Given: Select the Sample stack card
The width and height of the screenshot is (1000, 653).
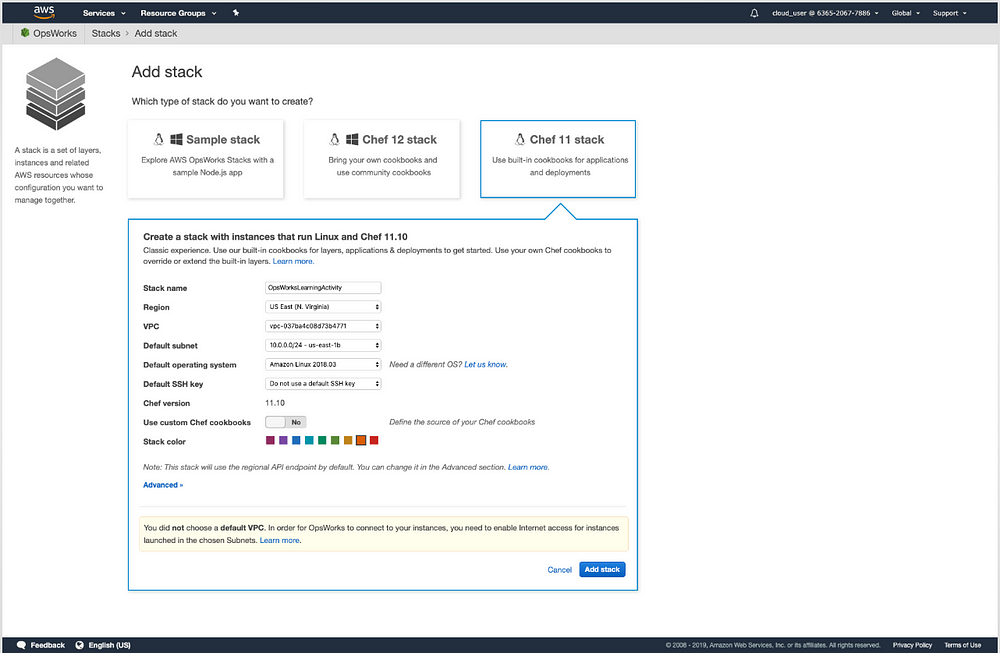Looking at the screenshot, I should pos(206,159).
